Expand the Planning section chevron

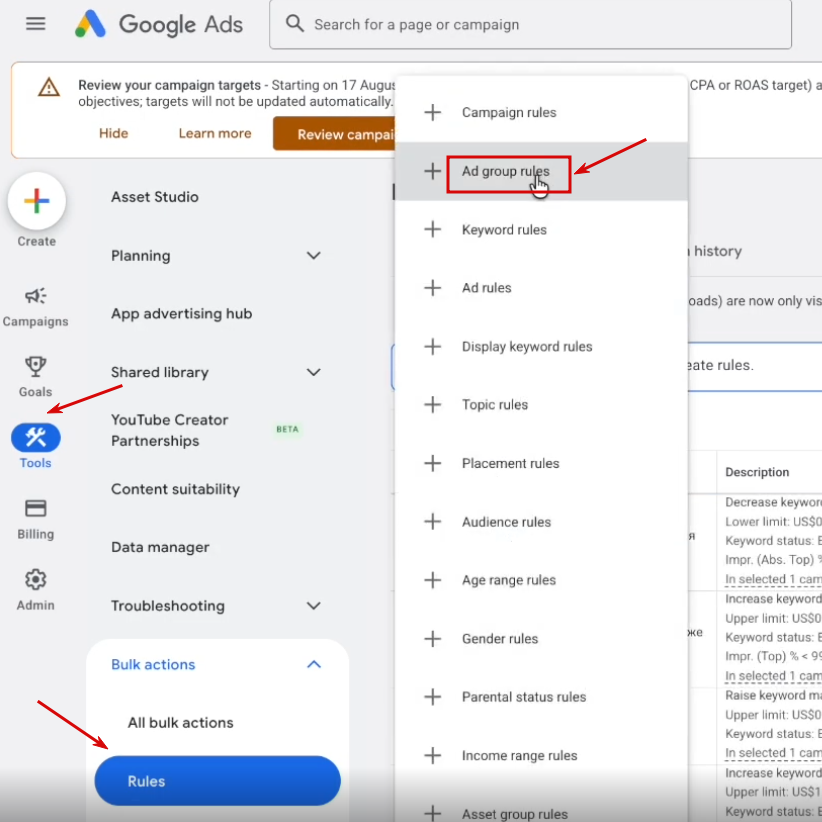[313, 256]
